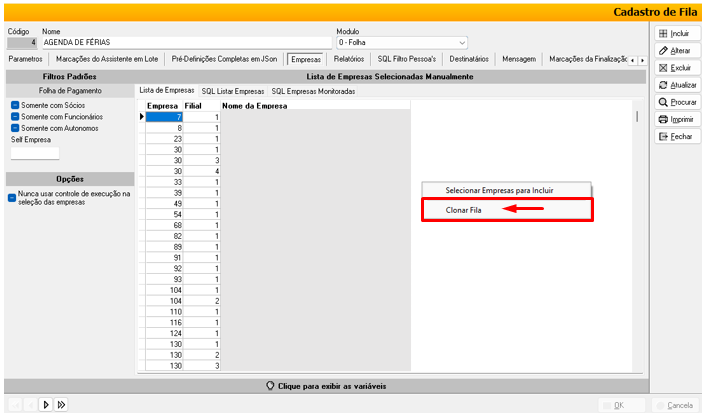The image size is (704, 419).
Task: Open the Modulo dropdown
Action: pyautogui.click(x=461, y=43)
